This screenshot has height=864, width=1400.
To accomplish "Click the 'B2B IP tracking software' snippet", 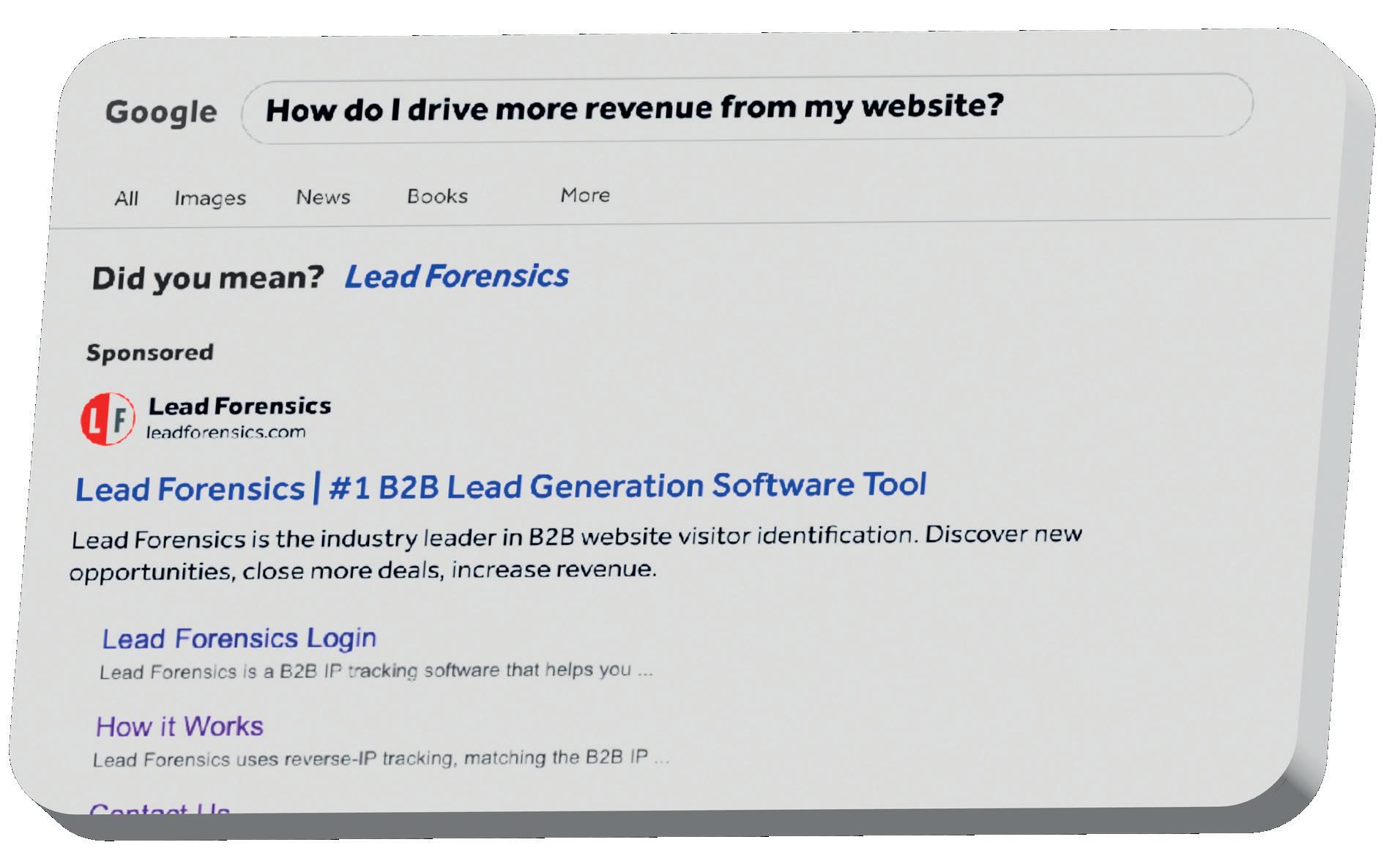I will pyautogui.click(x=376, y=671).
